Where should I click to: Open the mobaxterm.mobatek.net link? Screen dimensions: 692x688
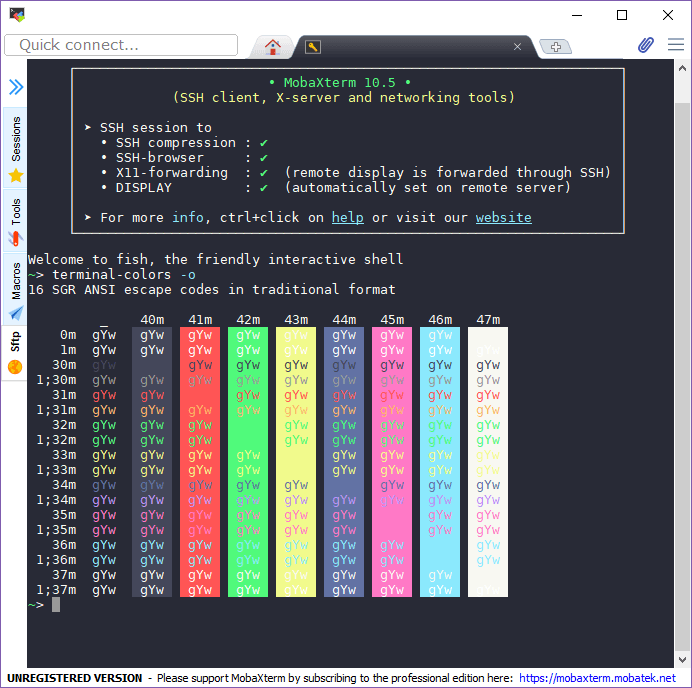click(597, 678)
